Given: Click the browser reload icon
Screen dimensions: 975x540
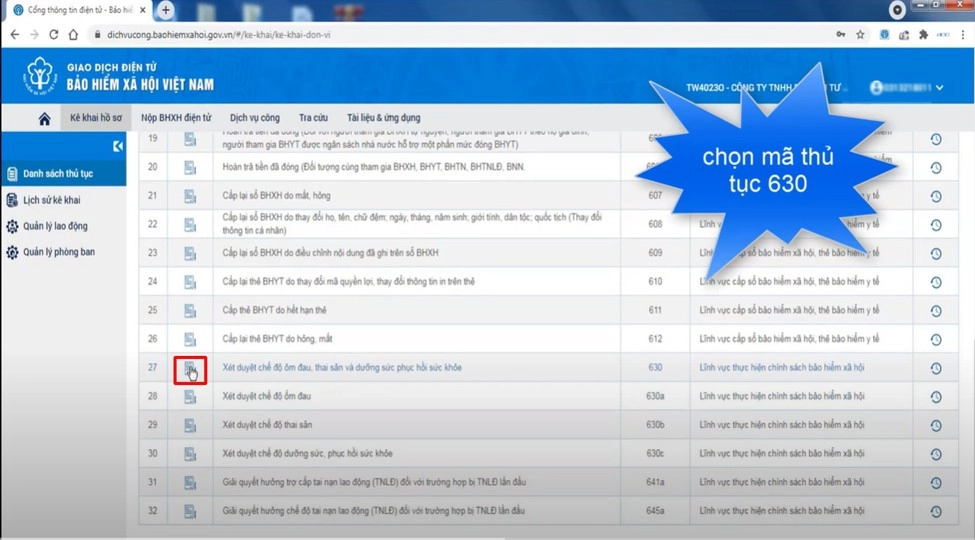Looking at the screenshot, I should click(x=54, y=34).
